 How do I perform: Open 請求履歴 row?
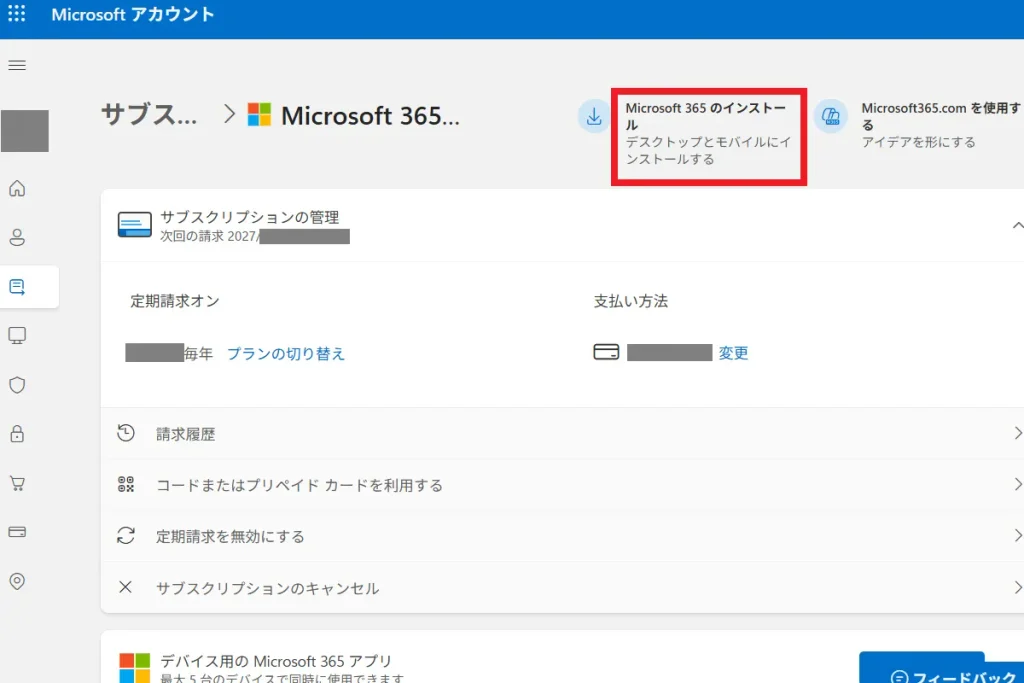pyautogui.click(x=562, y=434)
